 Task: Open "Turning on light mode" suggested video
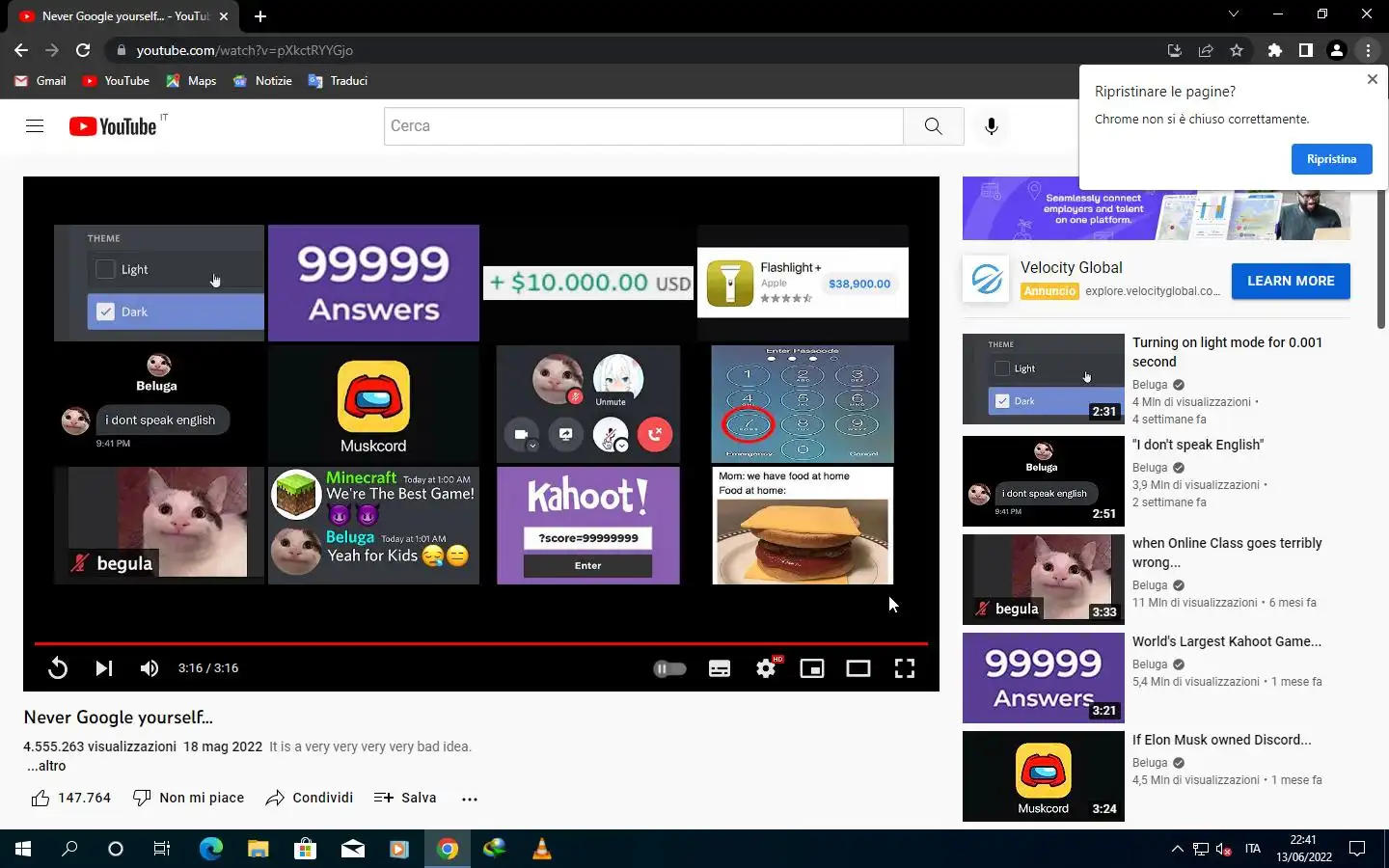point(1227,352)
